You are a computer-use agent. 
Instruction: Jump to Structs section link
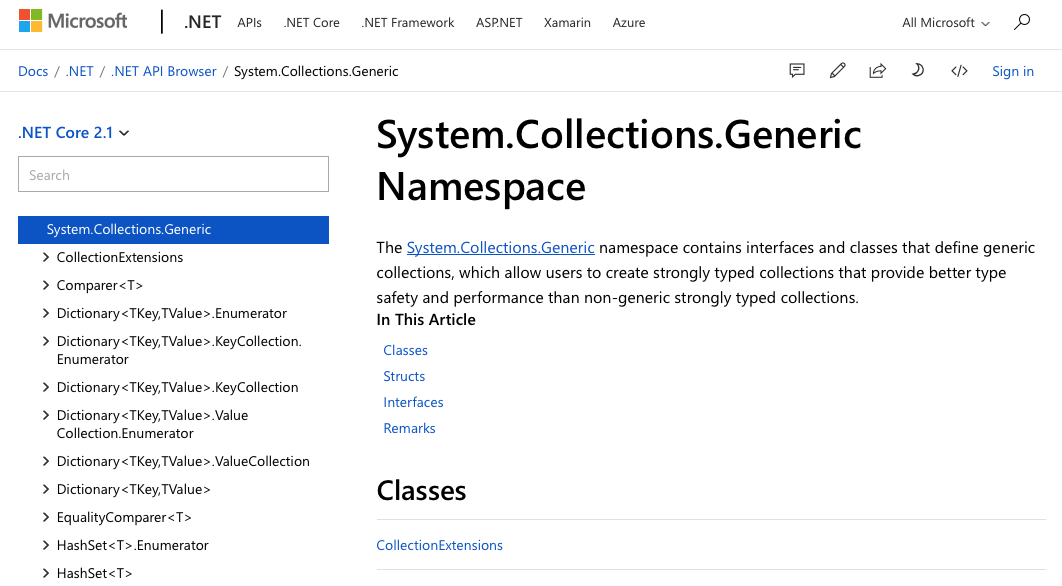[404, 376]
